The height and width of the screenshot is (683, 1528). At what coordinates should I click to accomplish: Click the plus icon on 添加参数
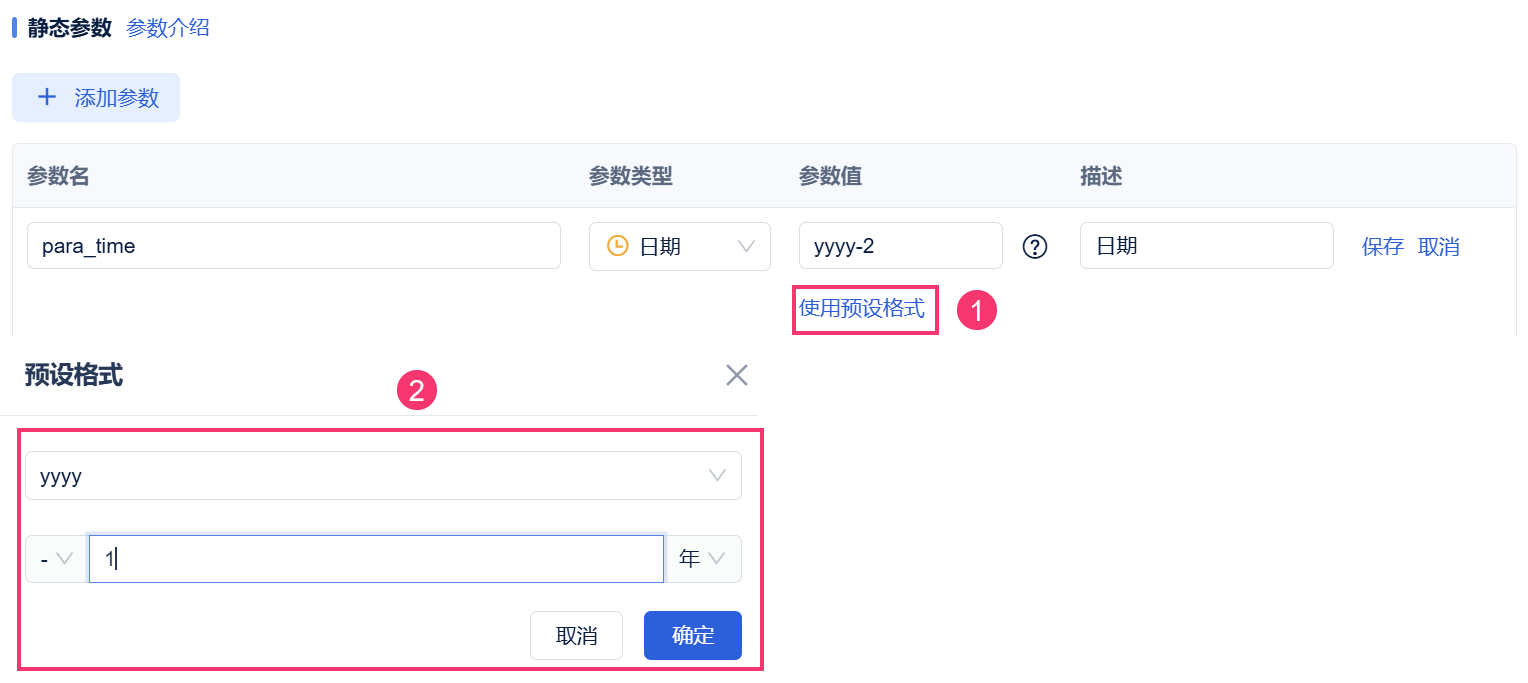click(46, 97)
